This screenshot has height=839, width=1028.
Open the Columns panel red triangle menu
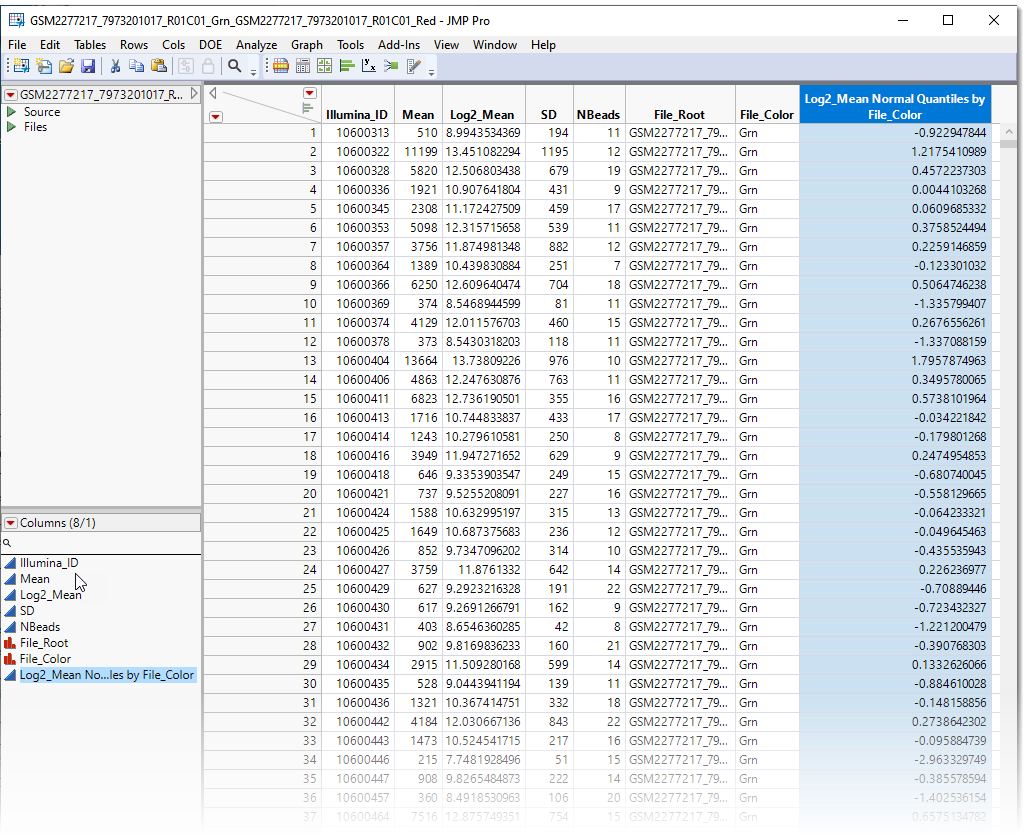[x=10, y=523]
